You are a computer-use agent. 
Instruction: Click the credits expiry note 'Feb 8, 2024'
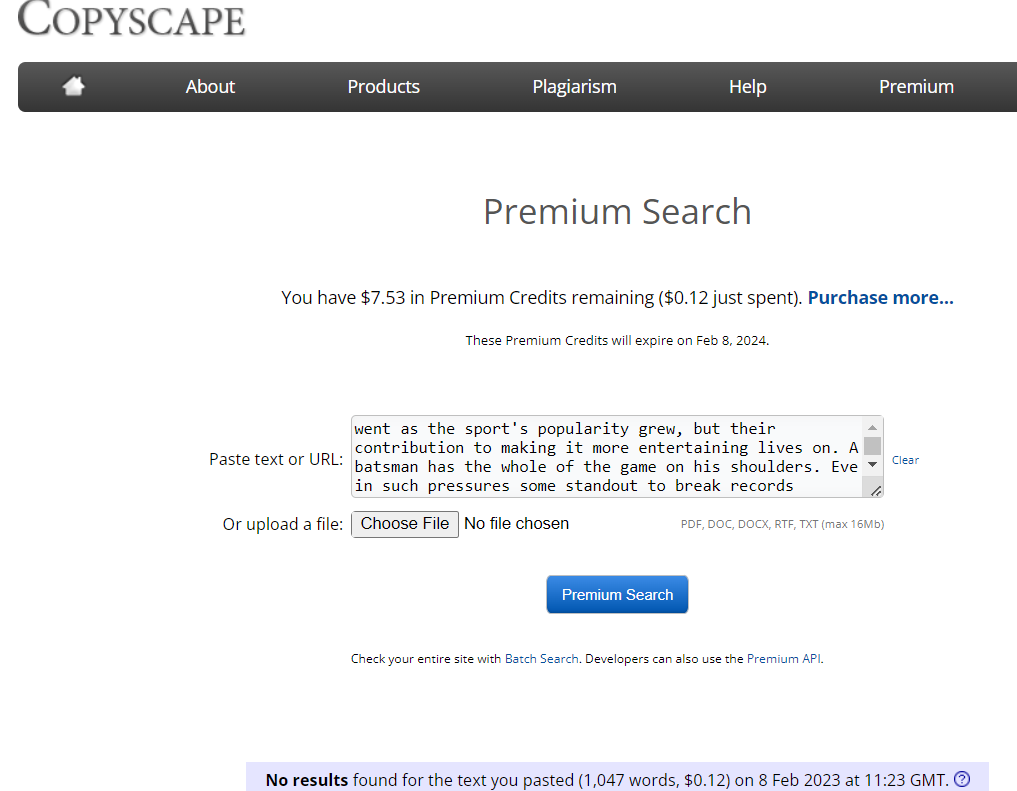click(732, 340)
